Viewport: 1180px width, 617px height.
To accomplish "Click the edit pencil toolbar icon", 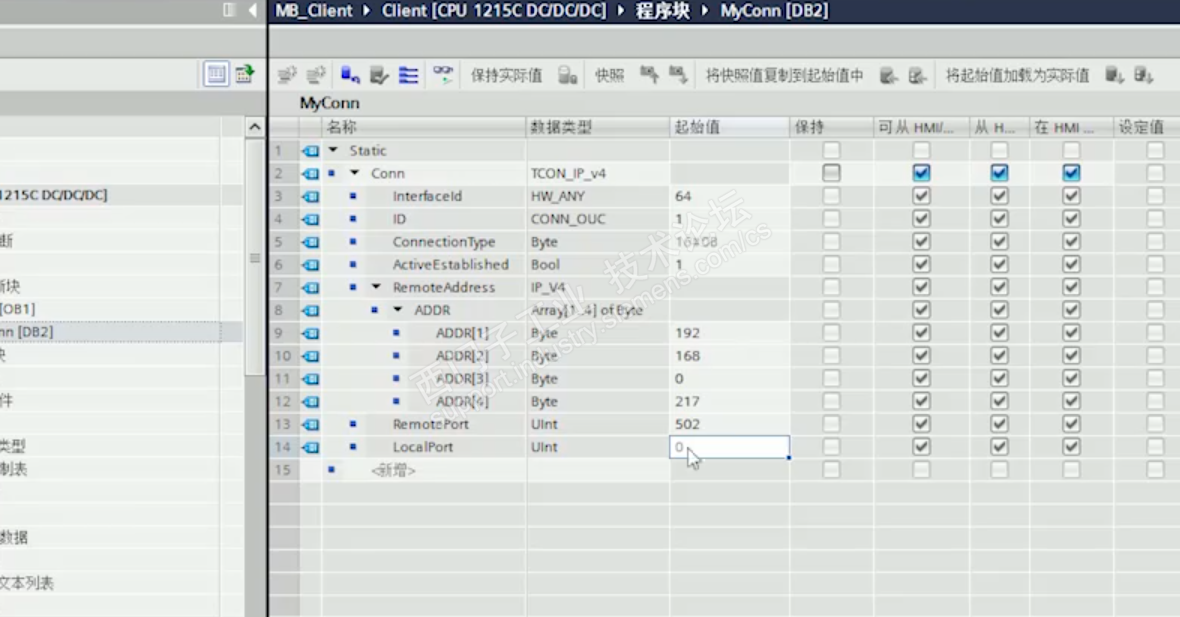I will click(379, 74).
